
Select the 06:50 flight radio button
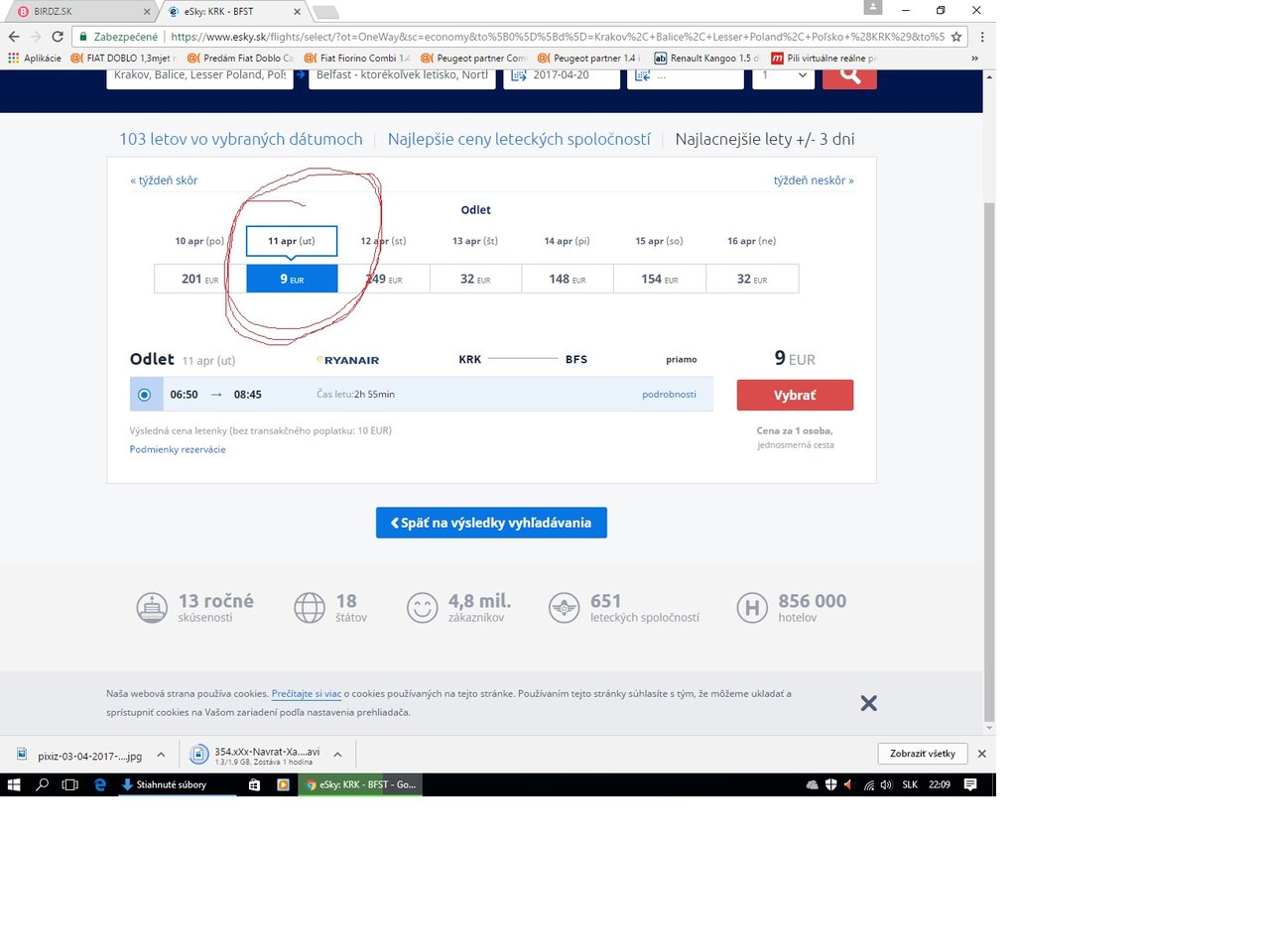point(144,395)
